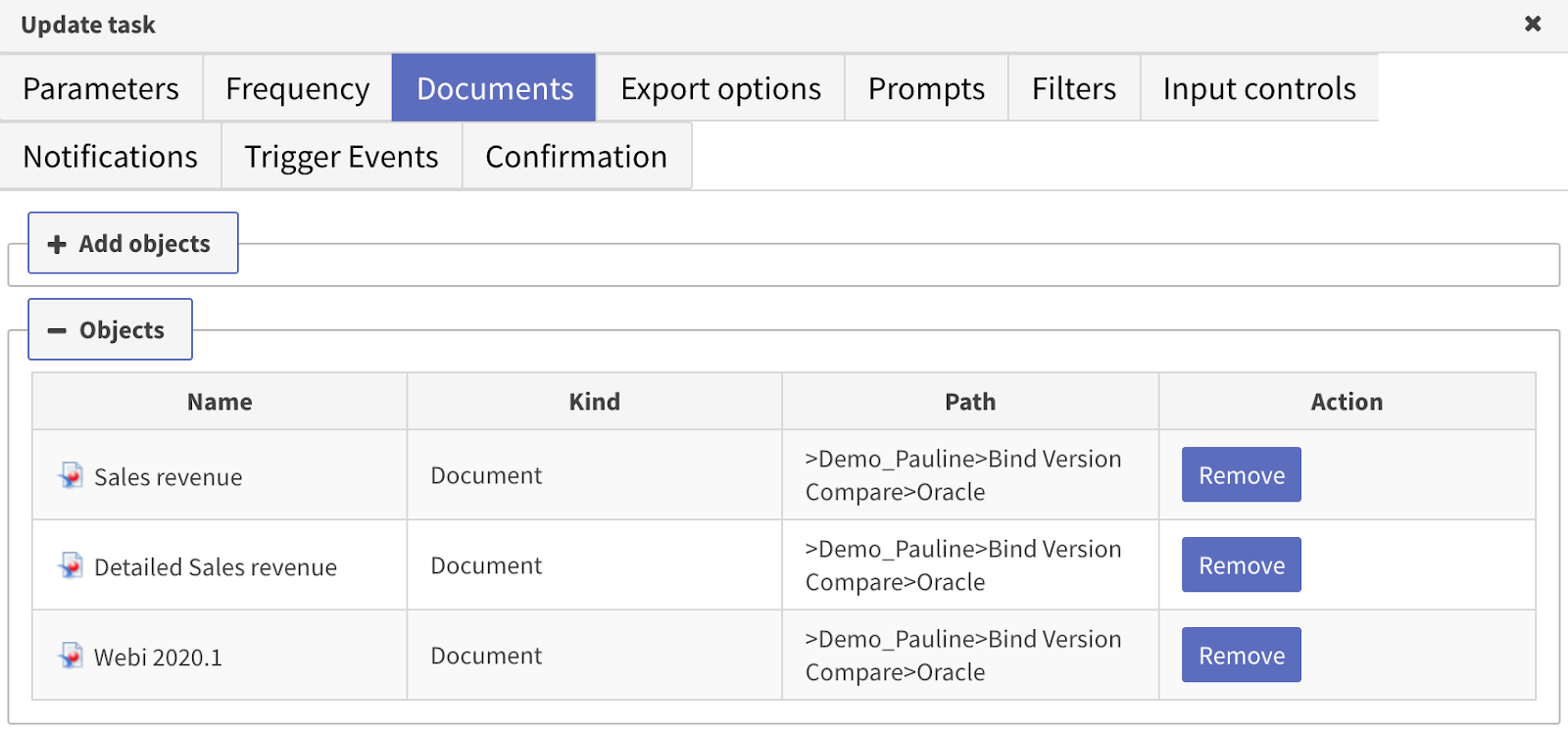View the Confirmation tab
Viewport: 1568px width, 732px height.
[576, 156]
